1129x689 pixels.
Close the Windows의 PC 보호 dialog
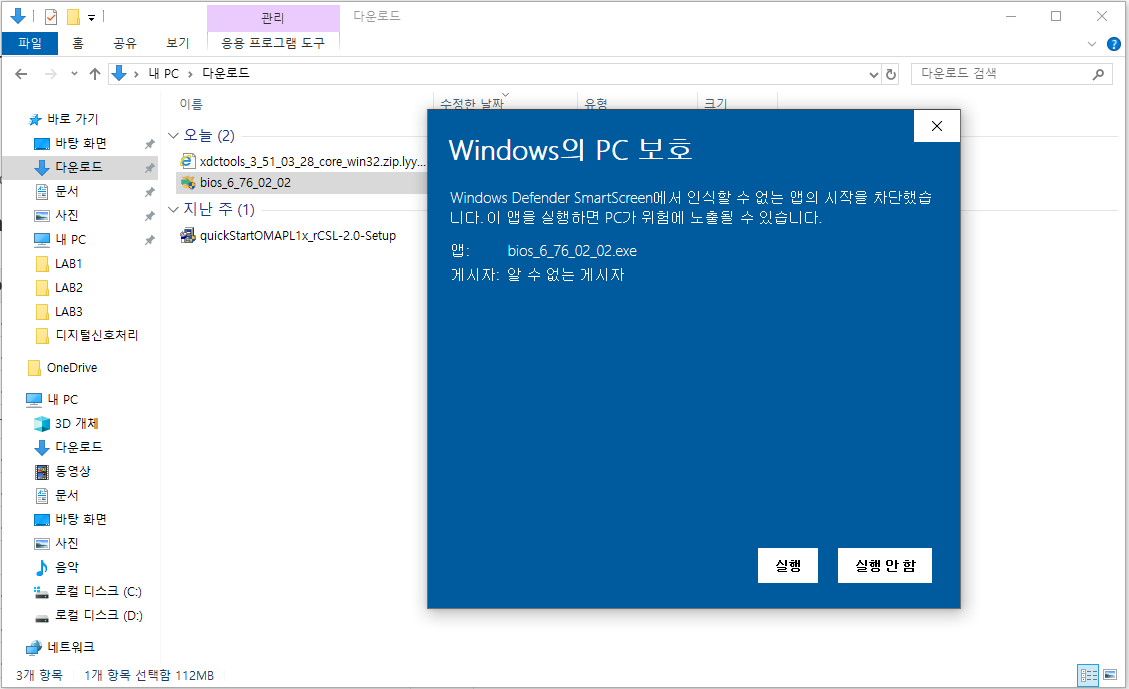point(937,126)
